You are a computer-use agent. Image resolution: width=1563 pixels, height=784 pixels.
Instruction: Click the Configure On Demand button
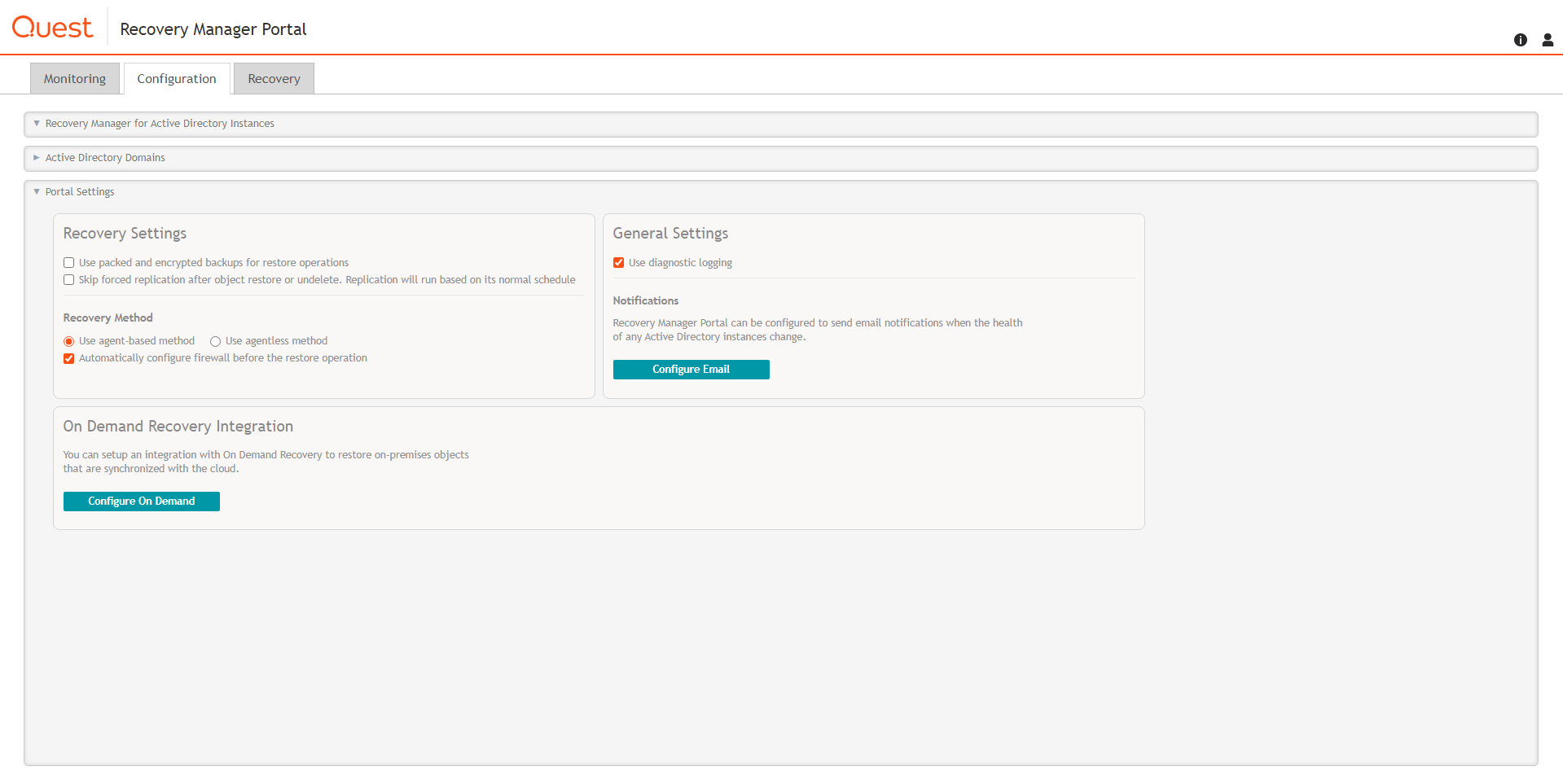[142, 501]
